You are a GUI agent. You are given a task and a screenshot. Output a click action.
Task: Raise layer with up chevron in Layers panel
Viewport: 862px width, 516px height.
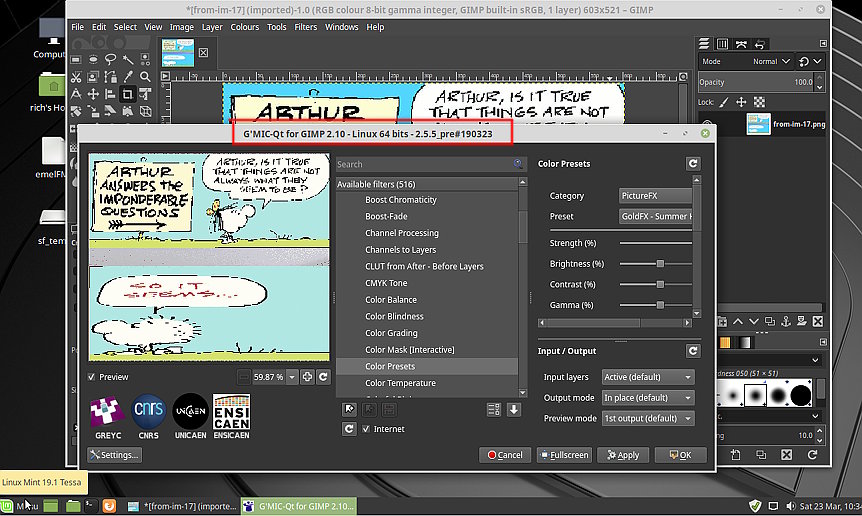pos(738,321)
